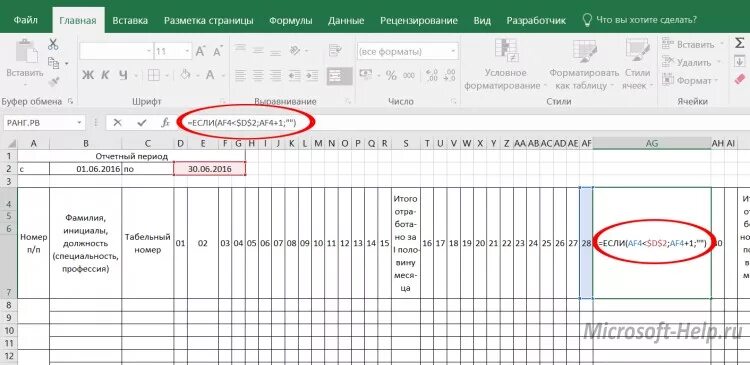
Task: Select column header AG
Action: pyautogui.click(x=651, y=144)
